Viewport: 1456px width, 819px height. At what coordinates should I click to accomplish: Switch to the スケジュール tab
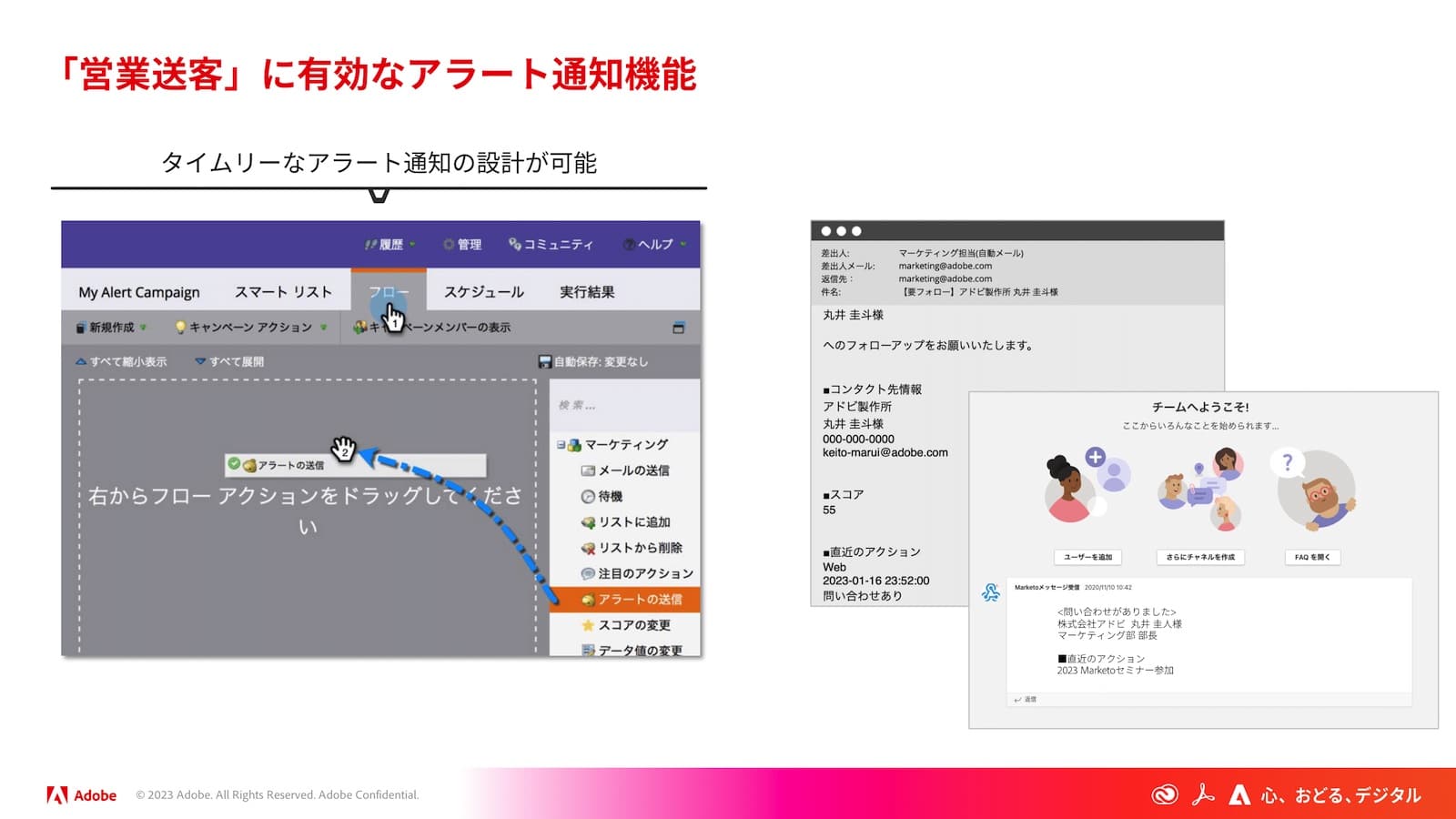click(x=485, y=291)
